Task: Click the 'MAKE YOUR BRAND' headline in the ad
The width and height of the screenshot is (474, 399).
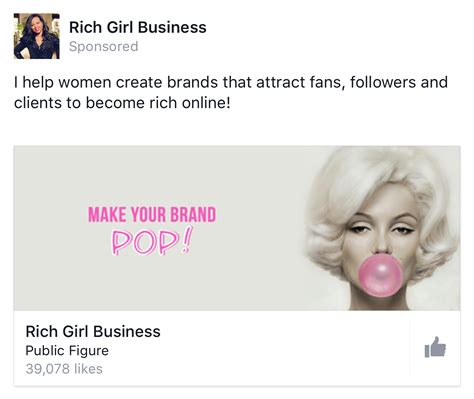Action: click(152, 215)
